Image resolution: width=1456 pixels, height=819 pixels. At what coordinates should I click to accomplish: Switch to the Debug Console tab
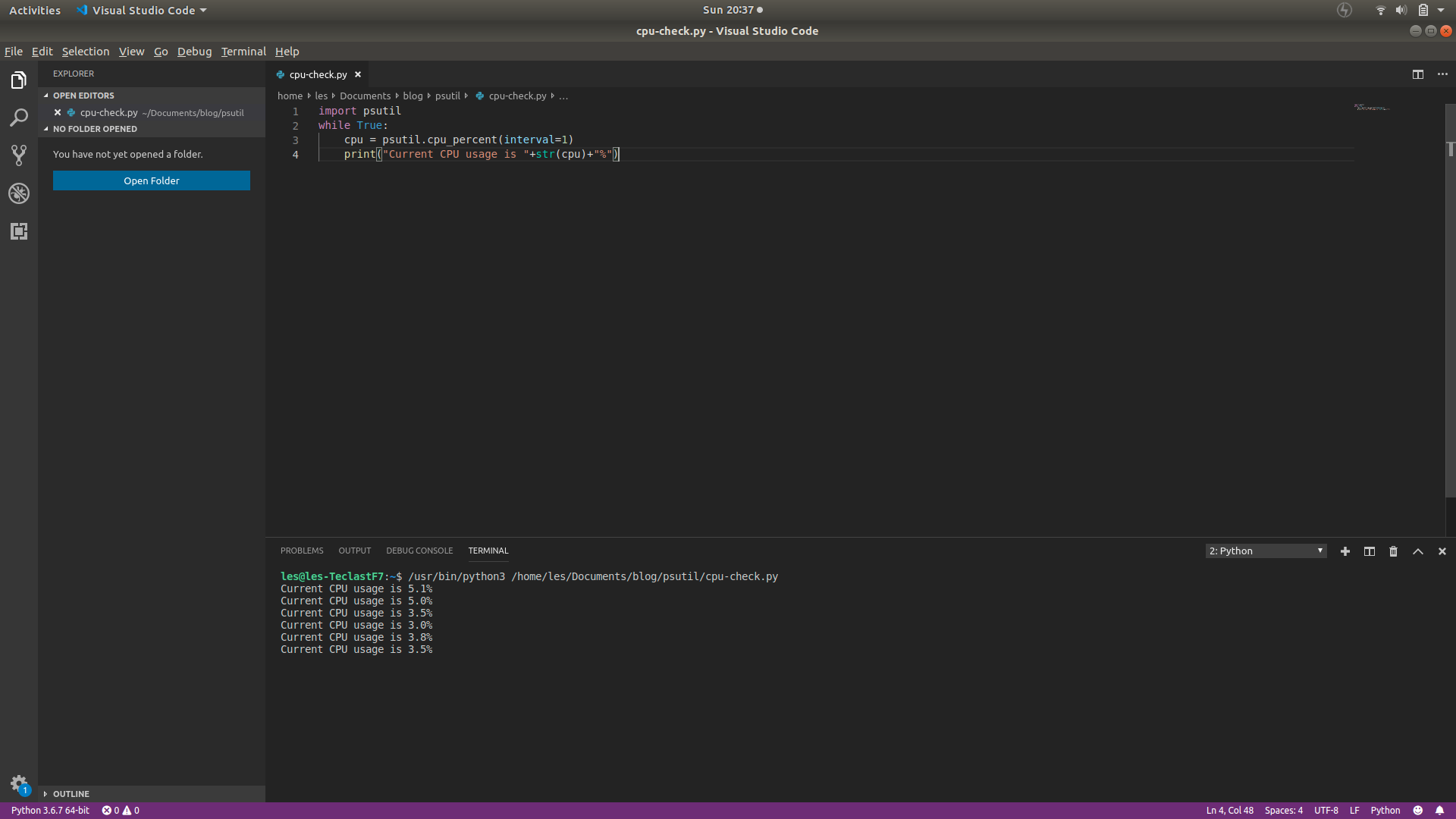pyautogui.click(x=419, y=551)
